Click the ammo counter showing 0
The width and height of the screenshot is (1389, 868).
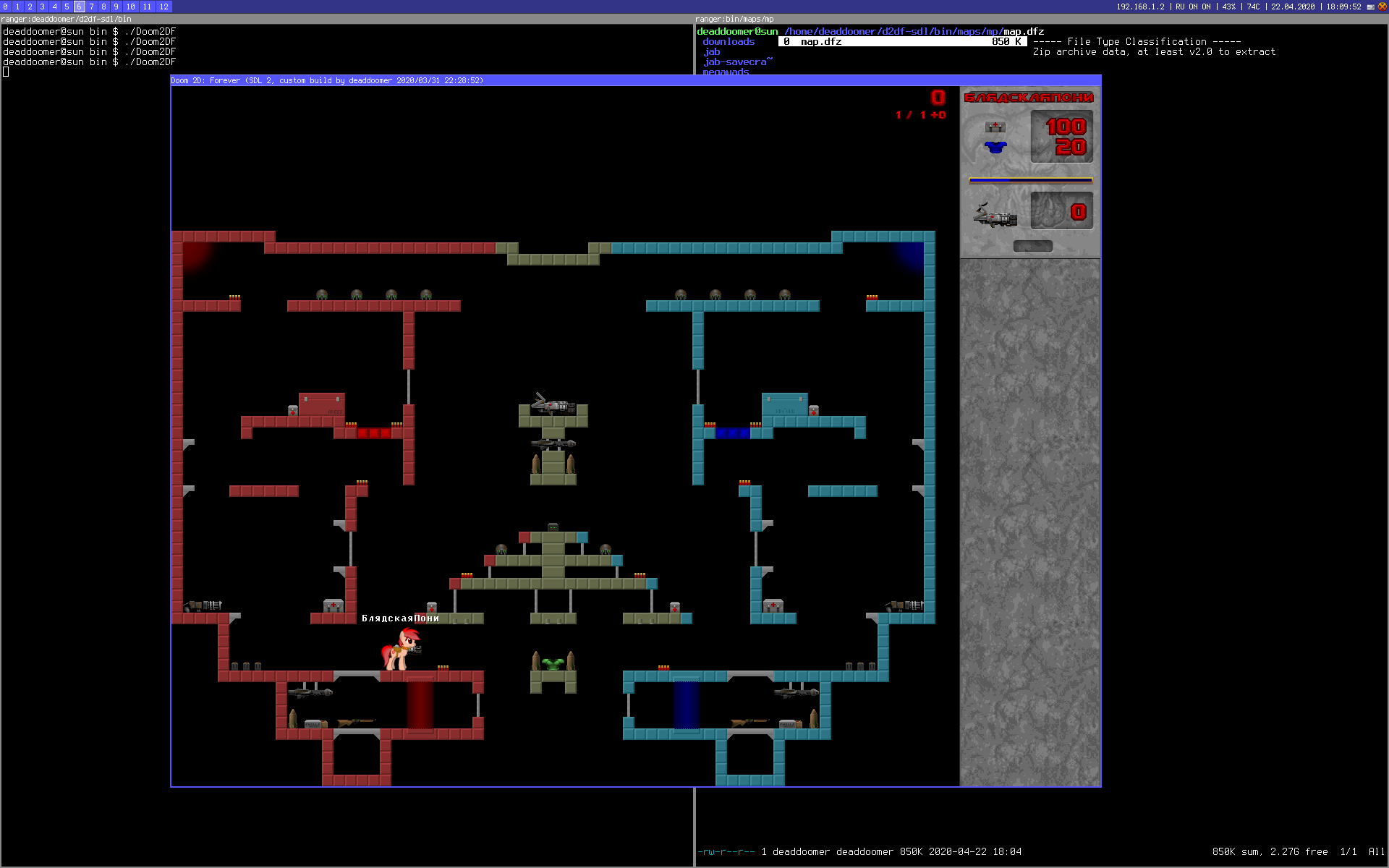point(1078,212)
